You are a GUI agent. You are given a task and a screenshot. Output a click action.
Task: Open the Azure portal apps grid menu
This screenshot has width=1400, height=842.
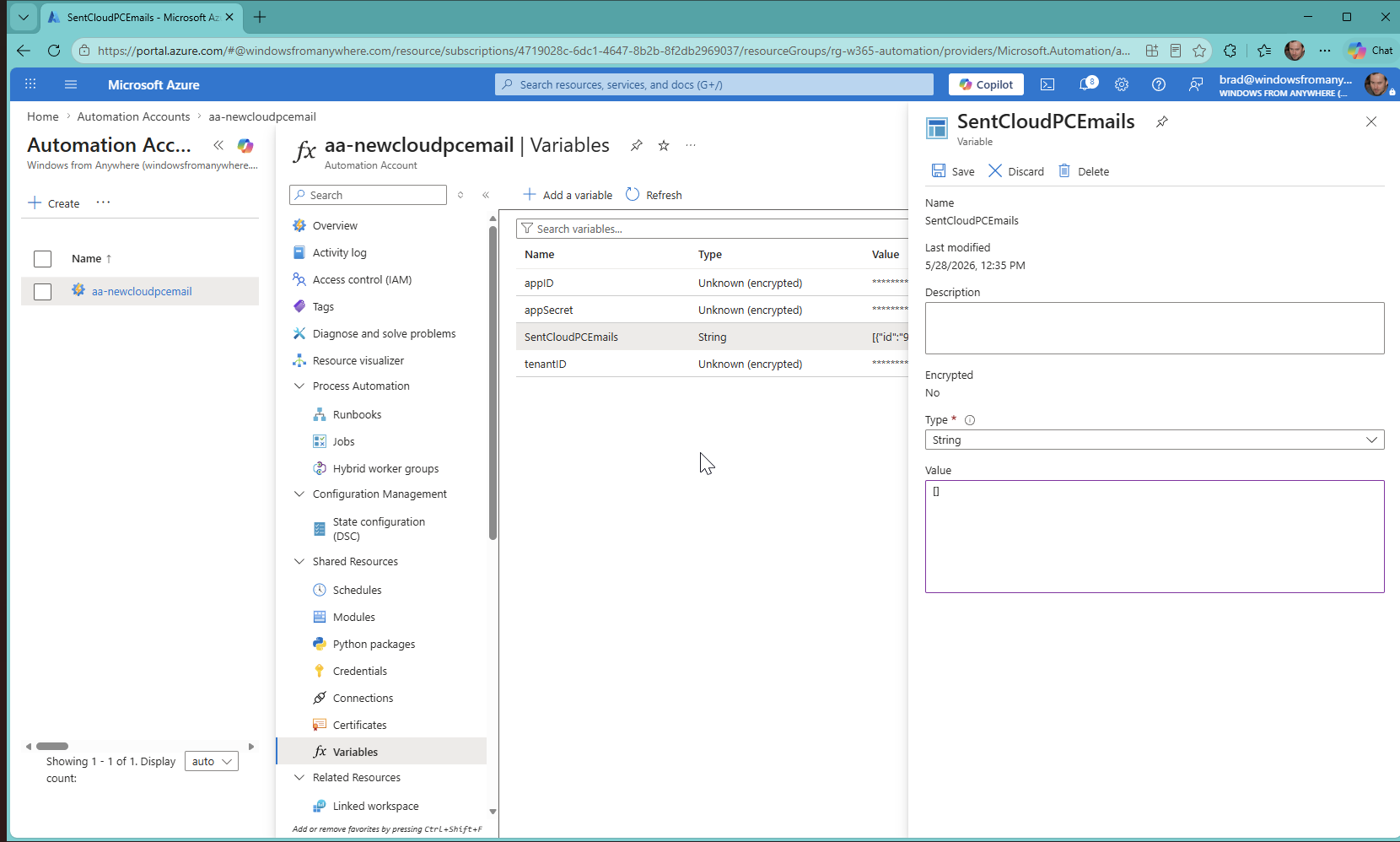30,84
